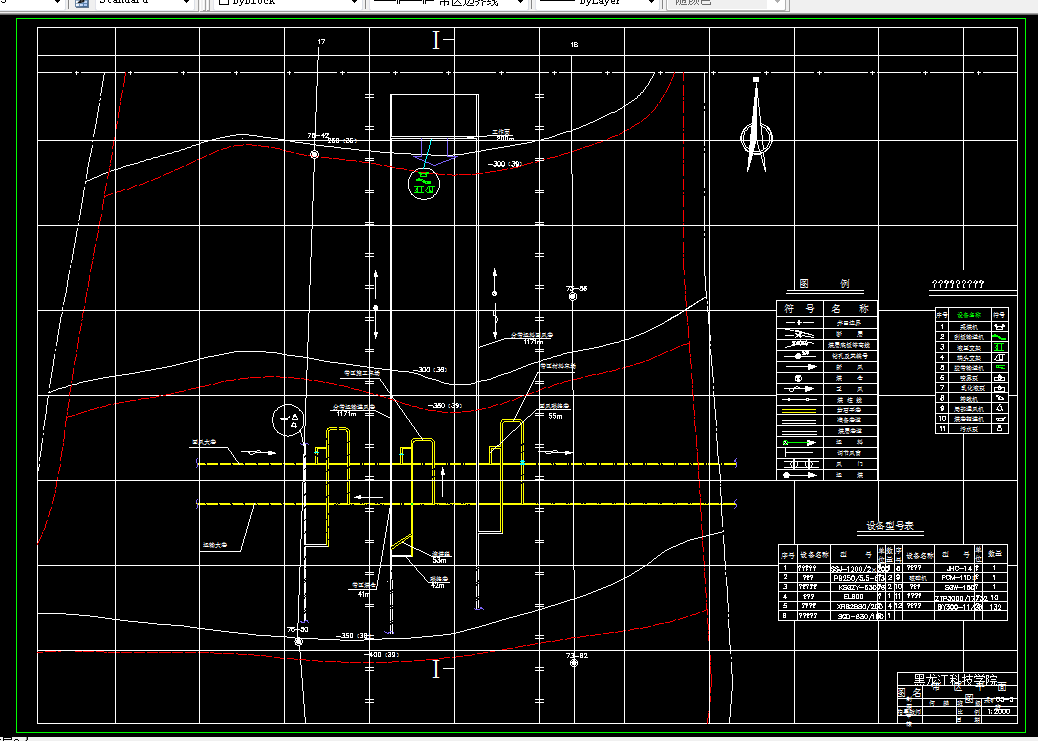Select contour label -250 (26)
The width and height of the screenshot is (1038, 741).
[x=342, y=140]
